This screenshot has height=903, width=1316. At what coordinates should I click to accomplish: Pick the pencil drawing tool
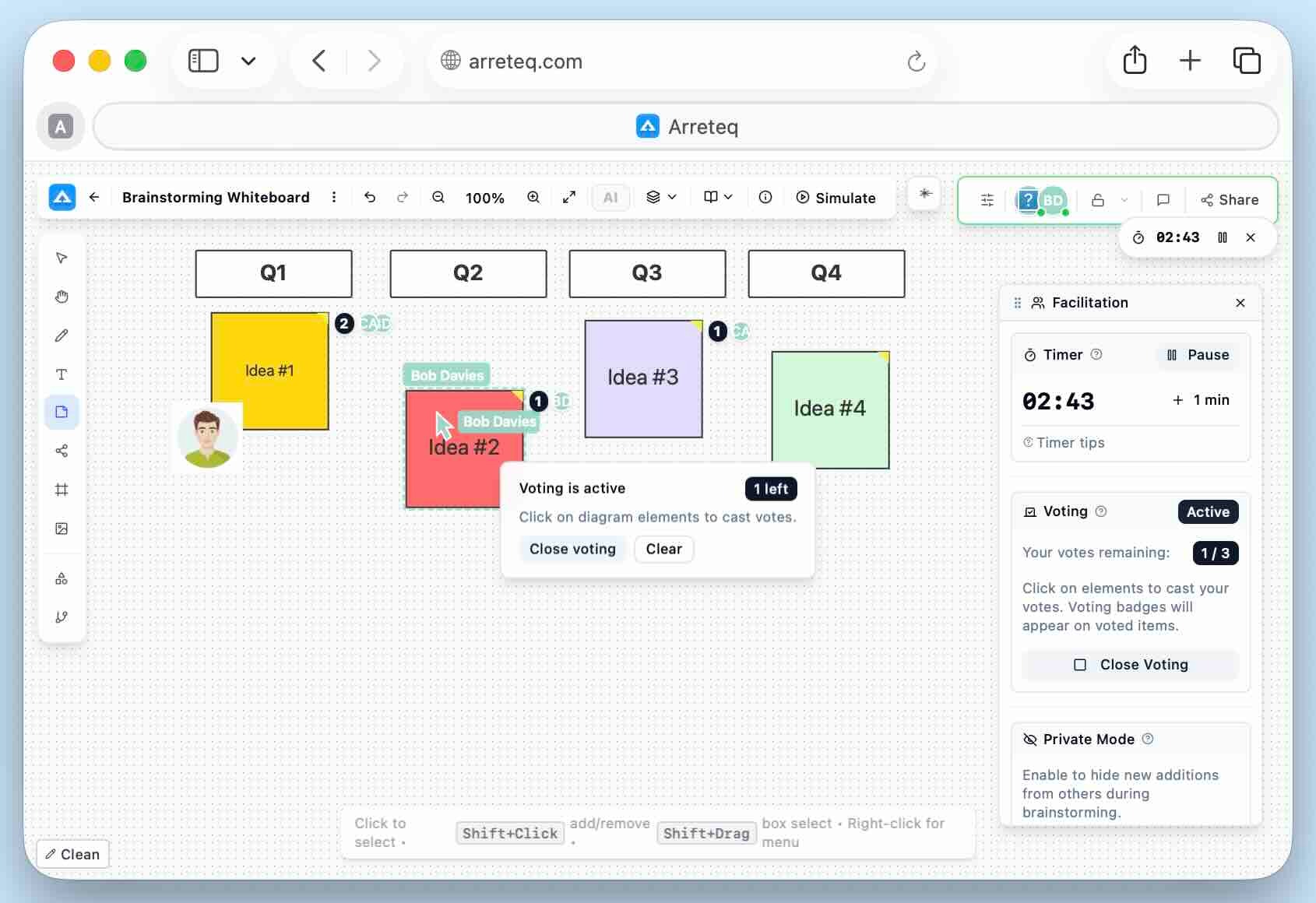(62, 336)
